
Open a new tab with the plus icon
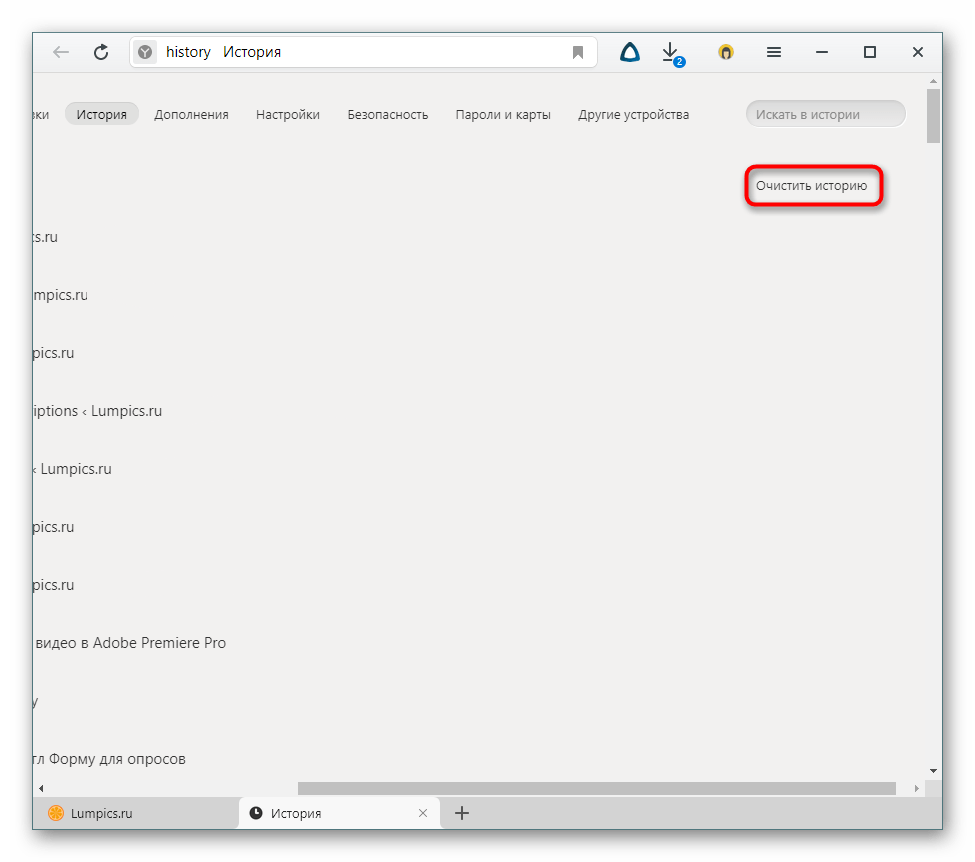(x=462, y=813)
